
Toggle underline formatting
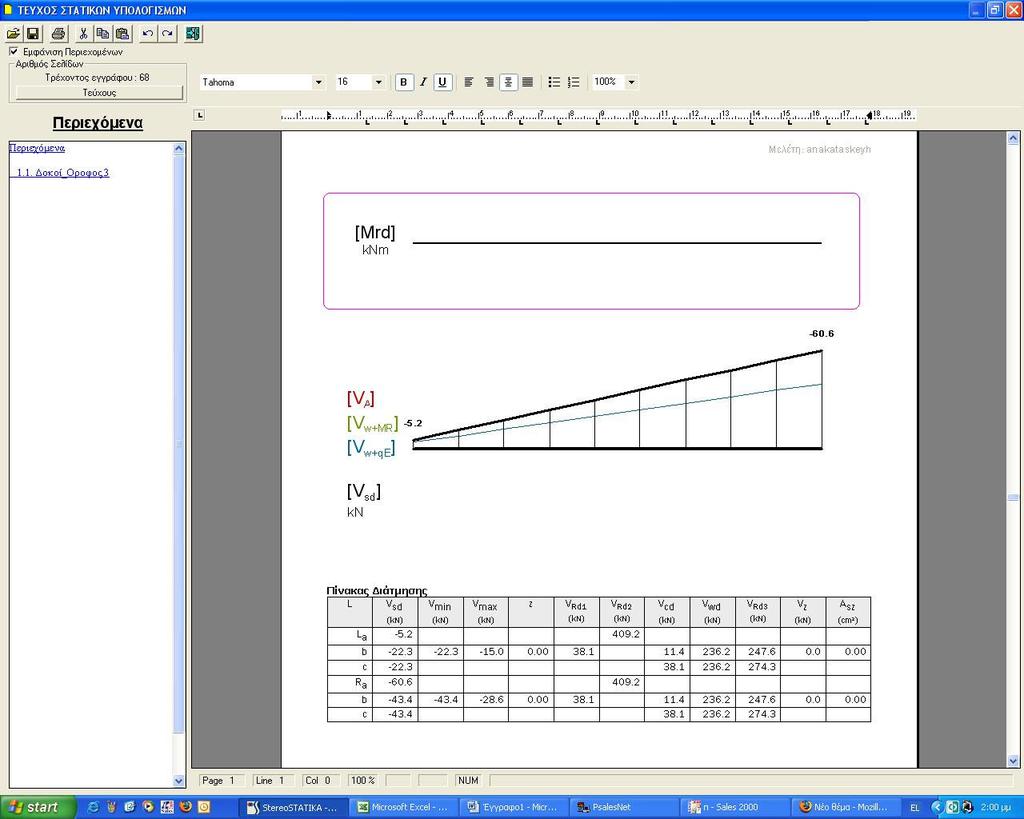[x=442, y=82]
